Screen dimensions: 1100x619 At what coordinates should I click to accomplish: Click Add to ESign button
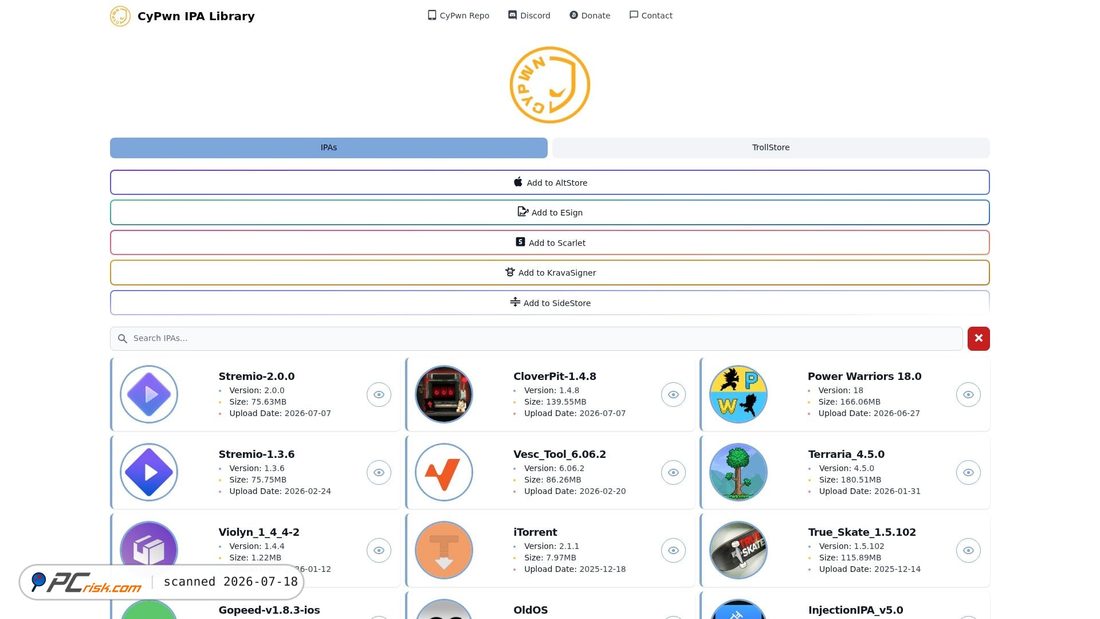tap(549, 213)
